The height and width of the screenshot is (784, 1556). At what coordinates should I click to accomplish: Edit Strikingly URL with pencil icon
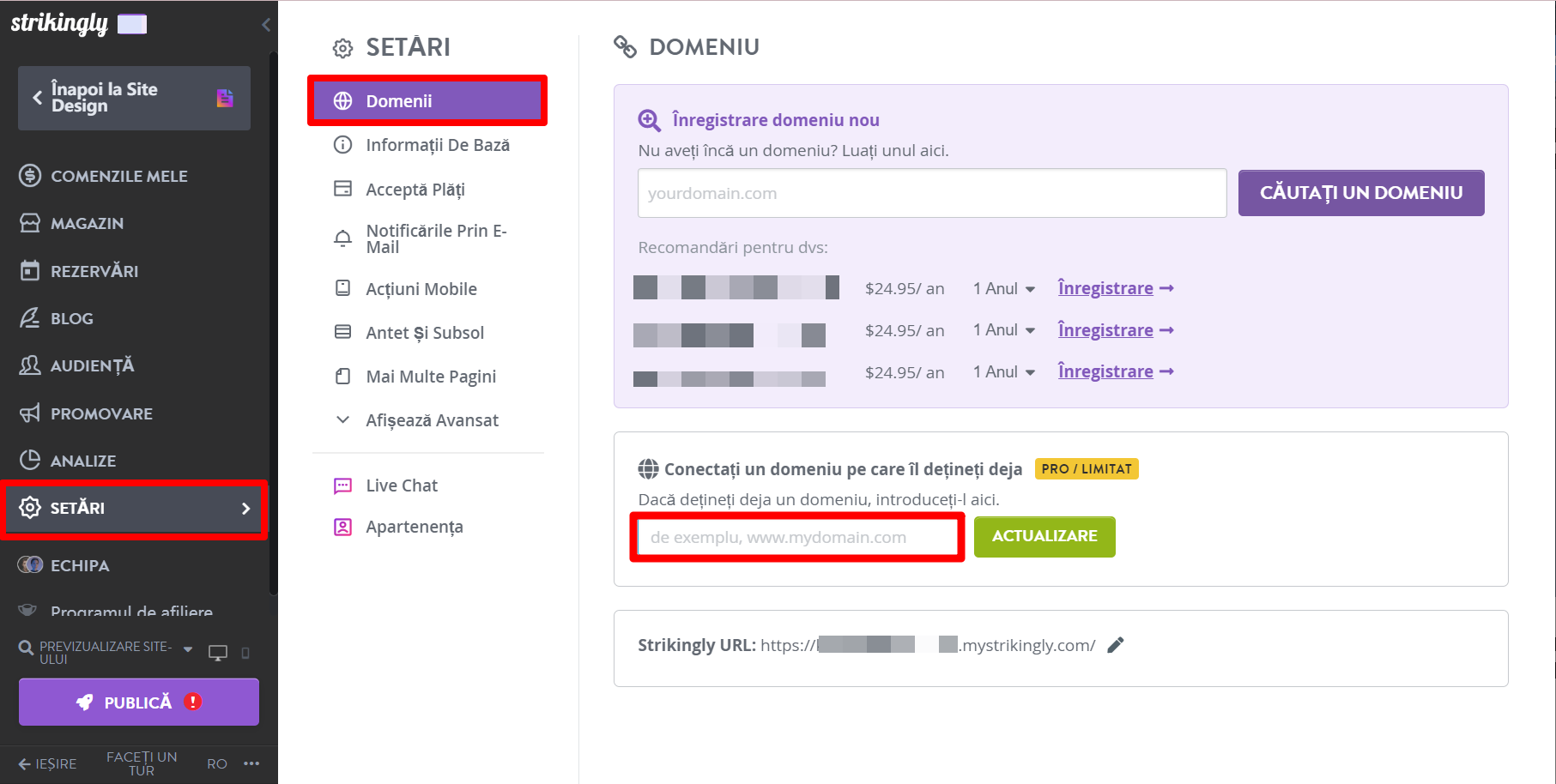[x=1116, y=645]
